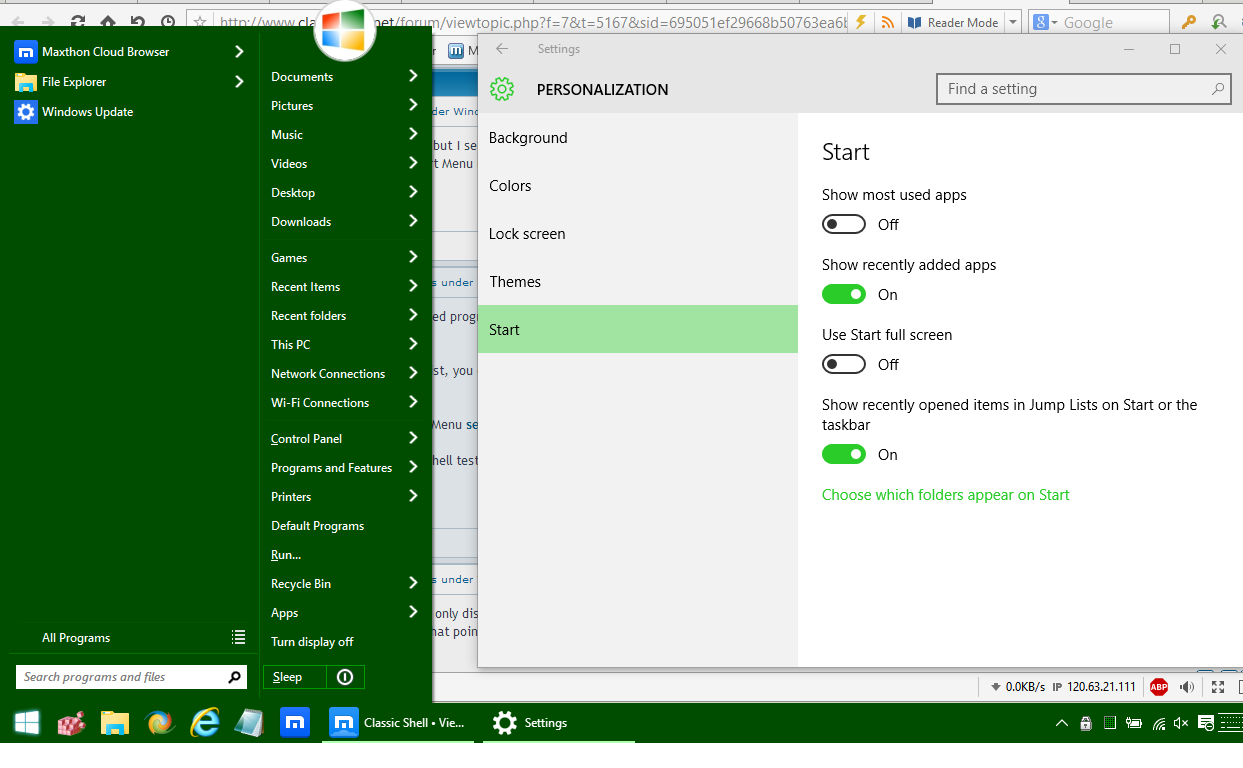Click the browser history clock icon

click(168, 22)
